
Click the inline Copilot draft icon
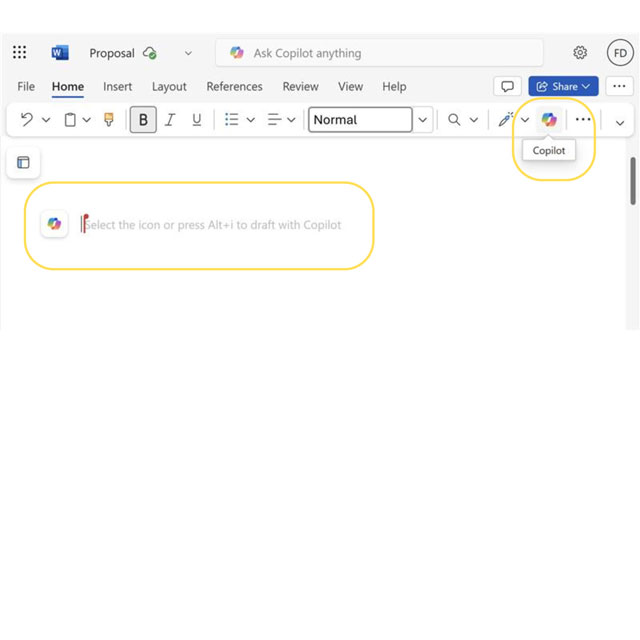54,225
